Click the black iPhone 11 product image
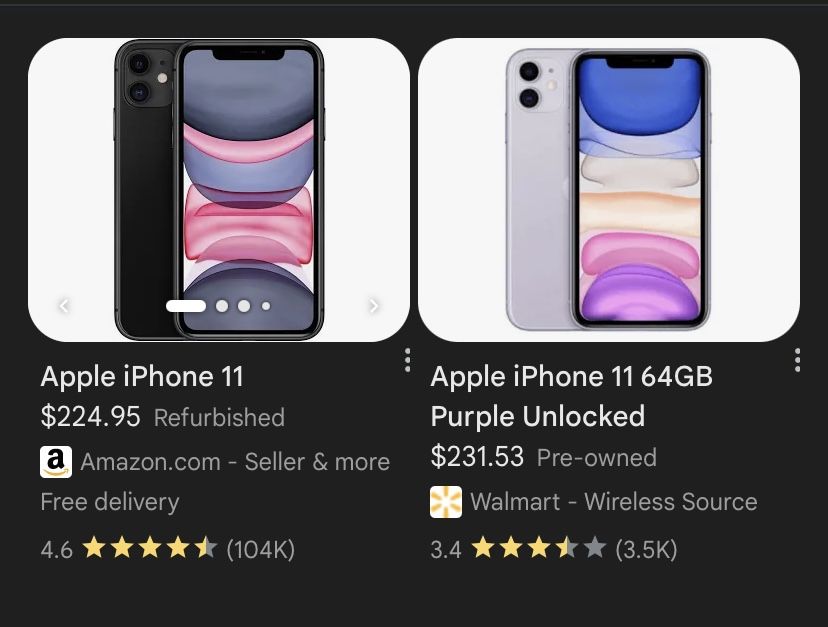 [x=219, y=190]
